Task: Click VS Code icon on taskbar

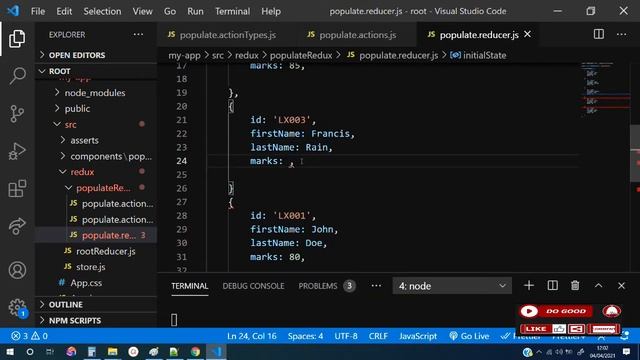Action: [216, 351]
